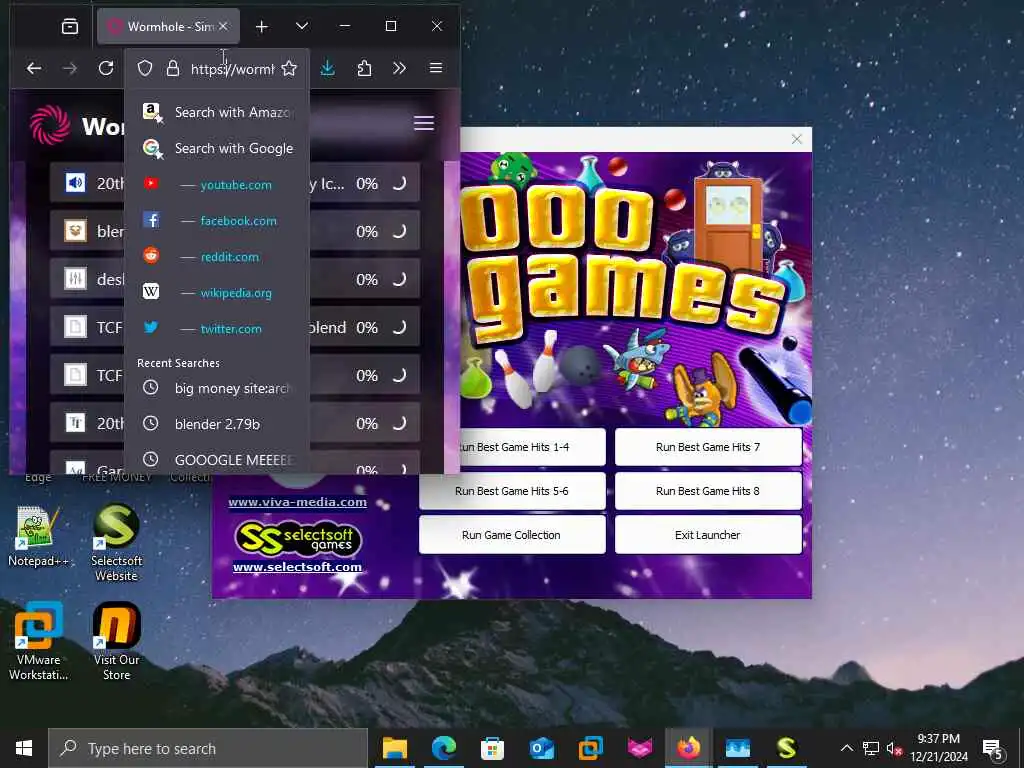Choose Search with Google suggestion
The height and width of the screenshot is (768, 1024).
click(217, 148)
